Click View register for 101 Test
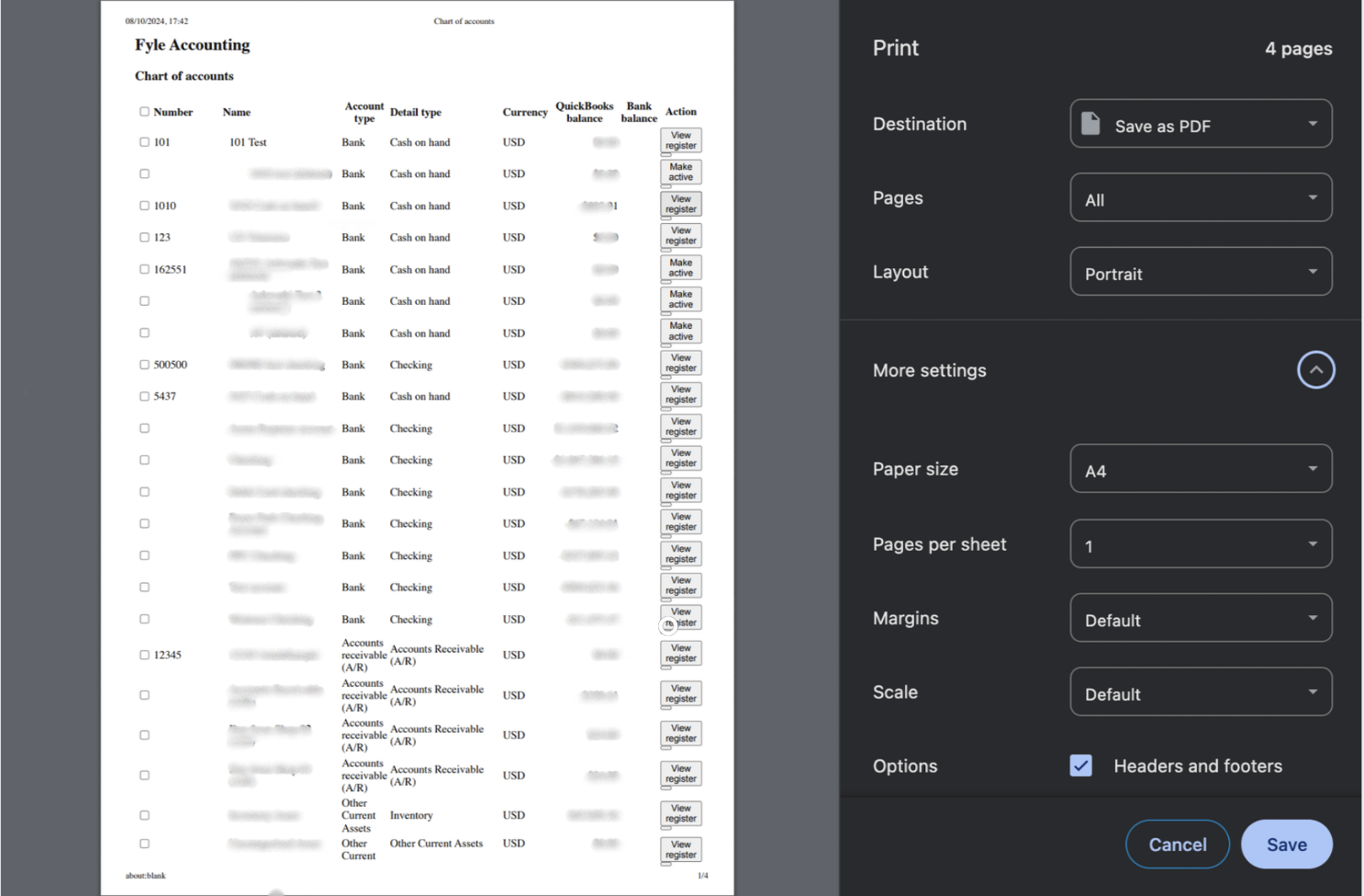The width and height of the screenshot is (1364, 896). (681, 140)
